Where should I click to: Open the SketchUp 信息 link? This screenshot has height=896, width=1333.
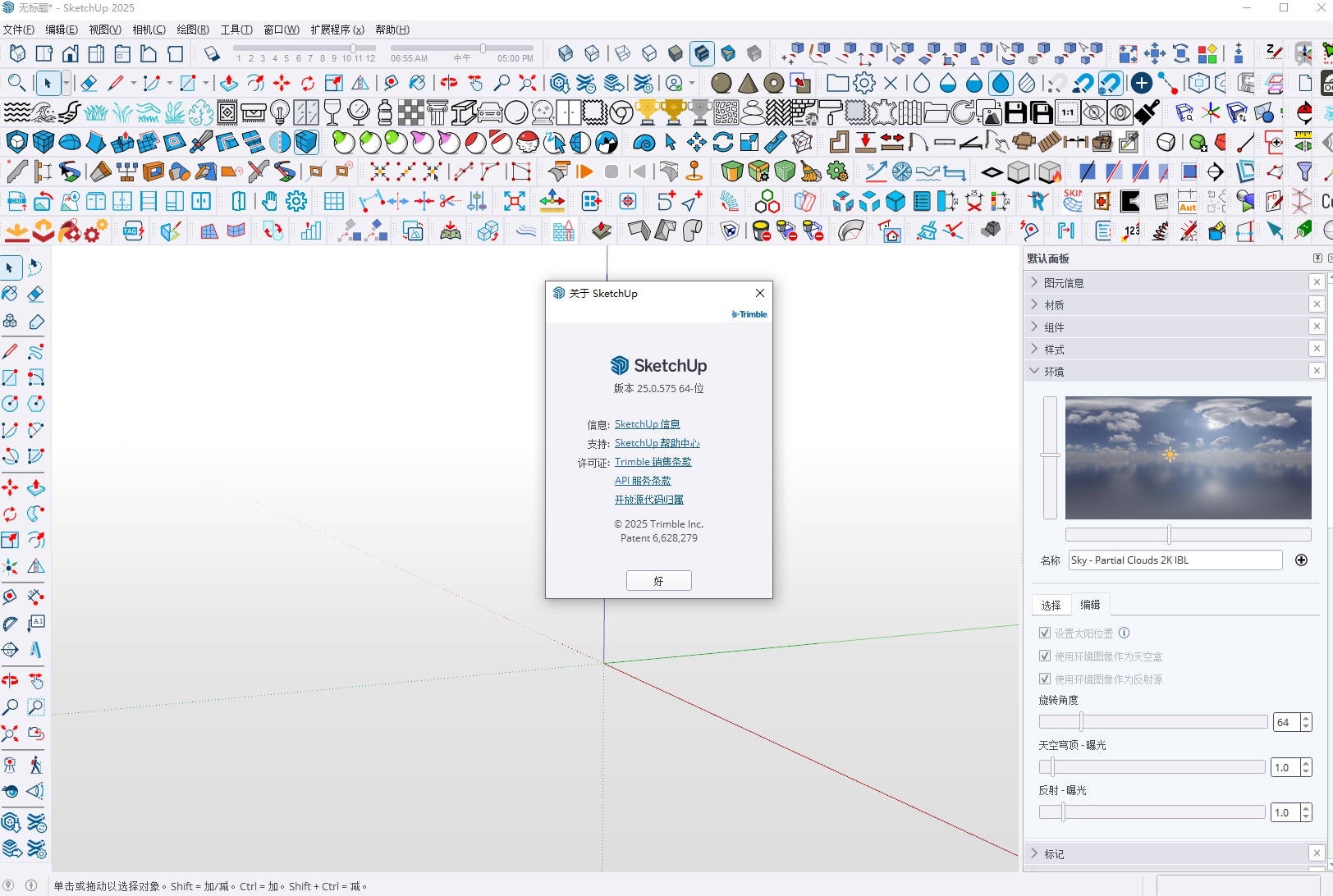[648, 424]
